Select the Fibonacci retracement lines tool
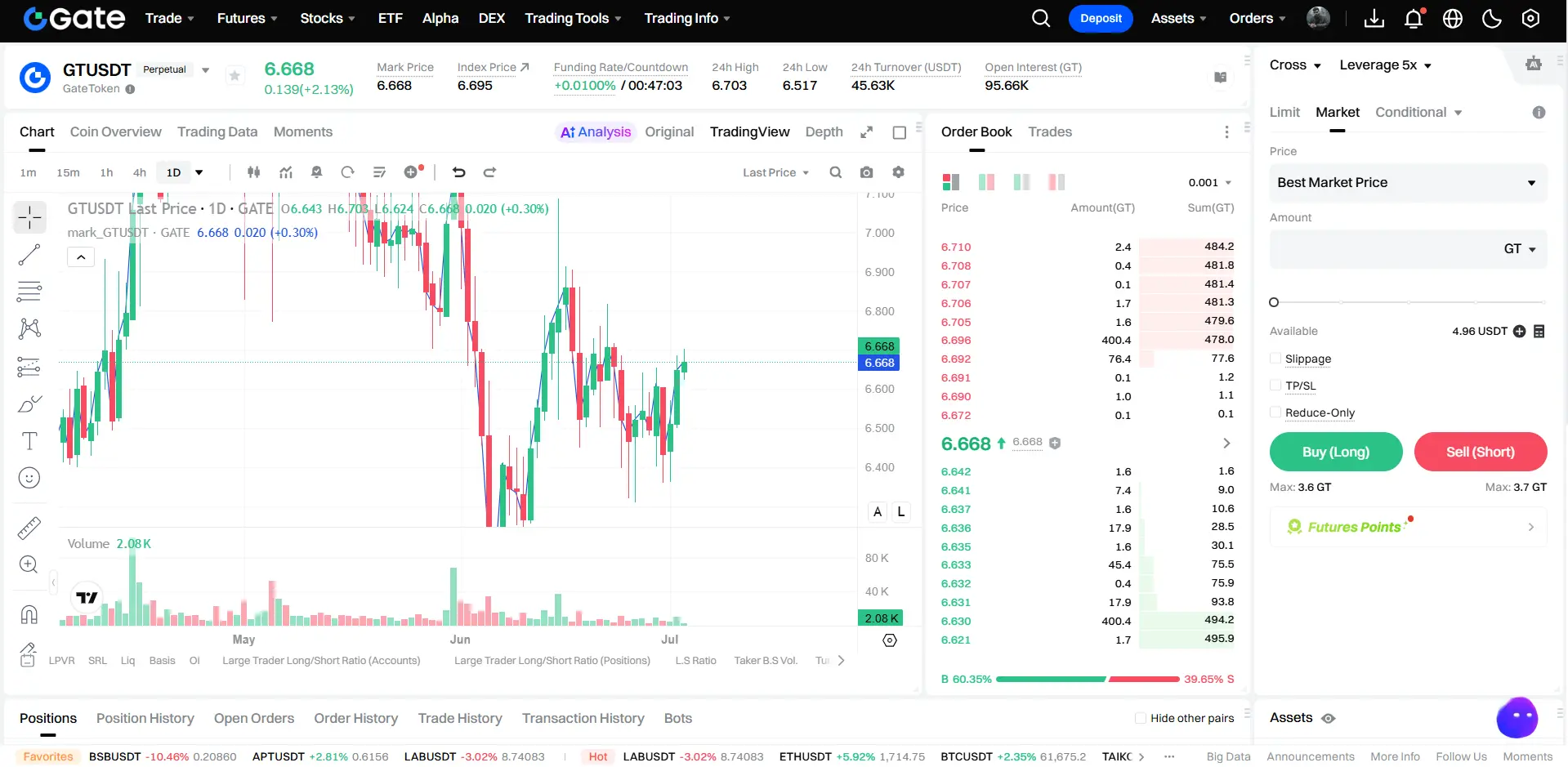Viewport: 1568px width, 767px height. point(29,292)
